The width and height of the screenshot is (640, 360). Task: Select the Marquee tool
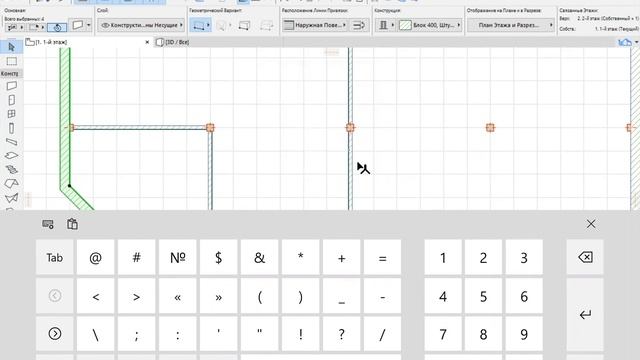[11, 61]
